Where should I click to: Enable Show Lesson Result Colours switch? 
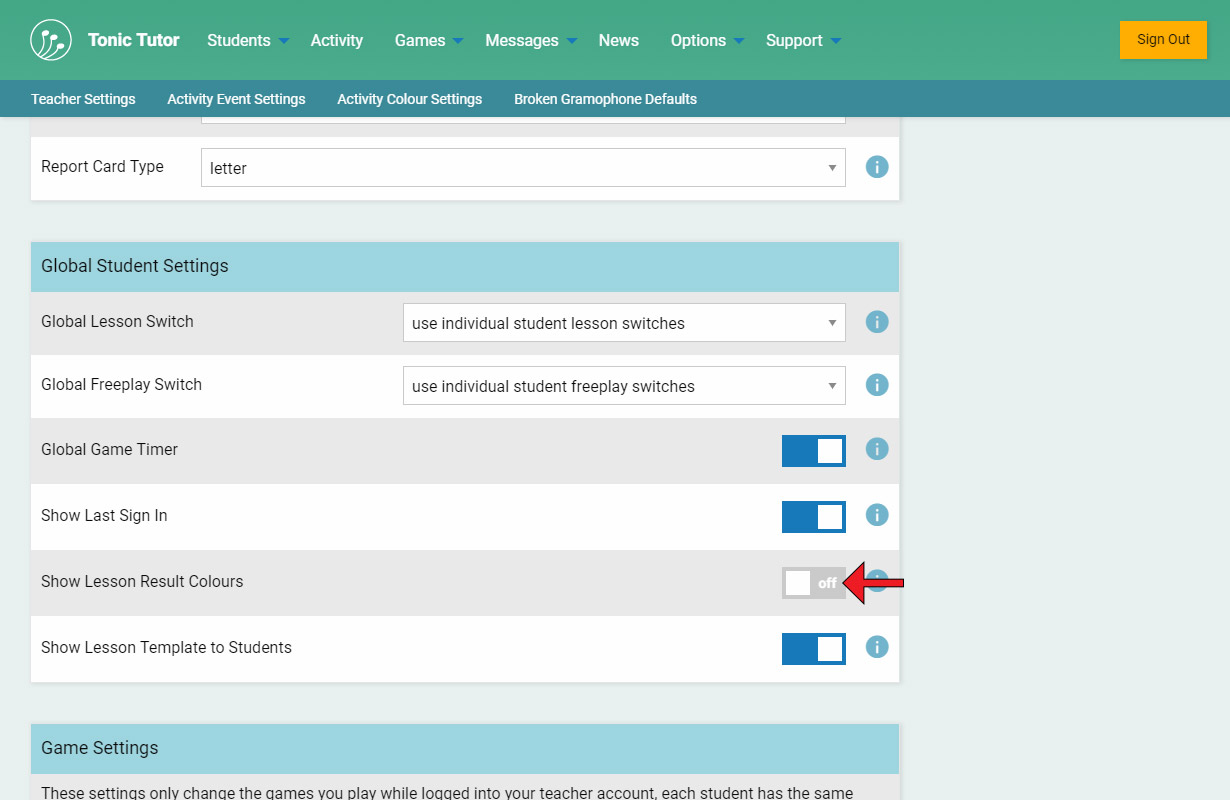(x=812, y=583)
